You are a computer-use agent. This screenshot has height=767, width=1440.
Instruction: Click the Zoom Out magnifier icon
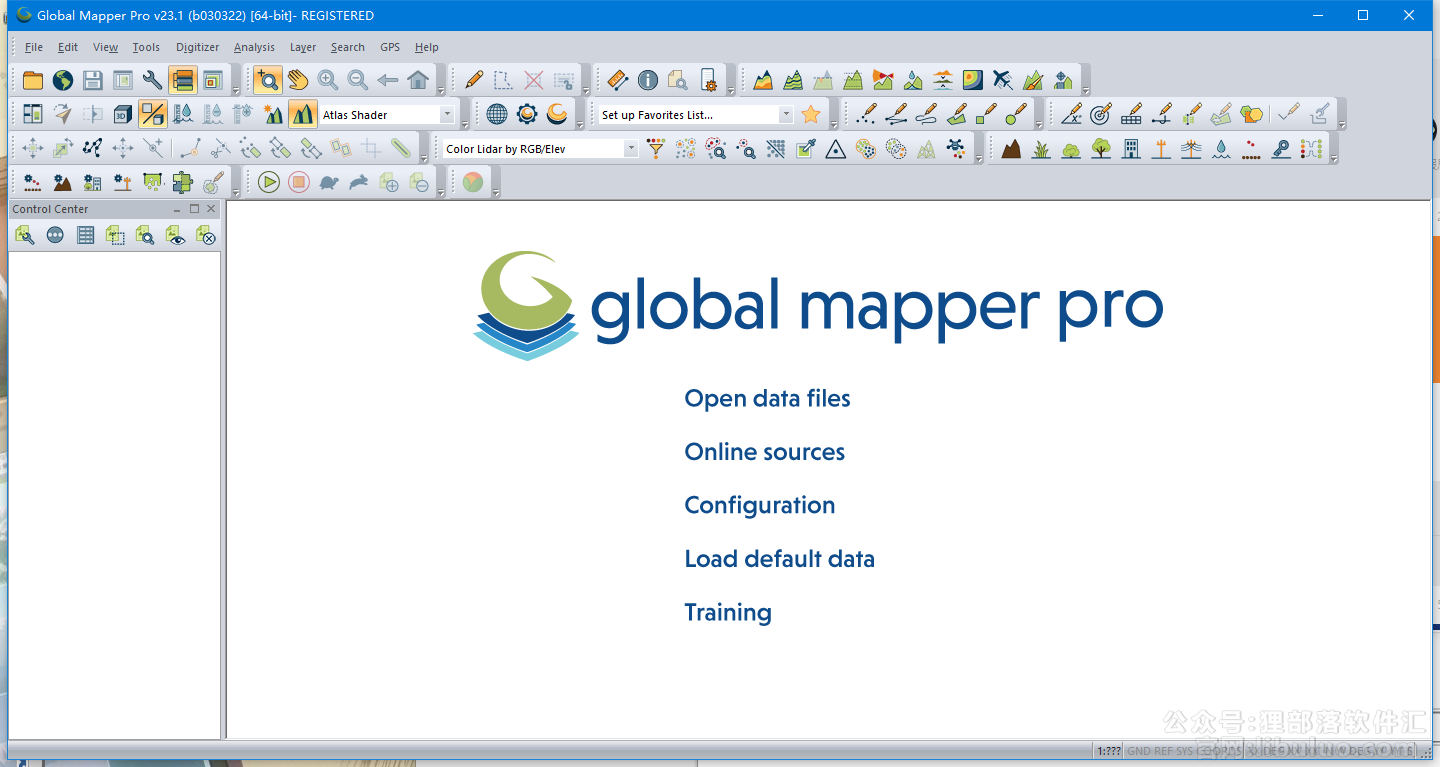coord(358,80)
